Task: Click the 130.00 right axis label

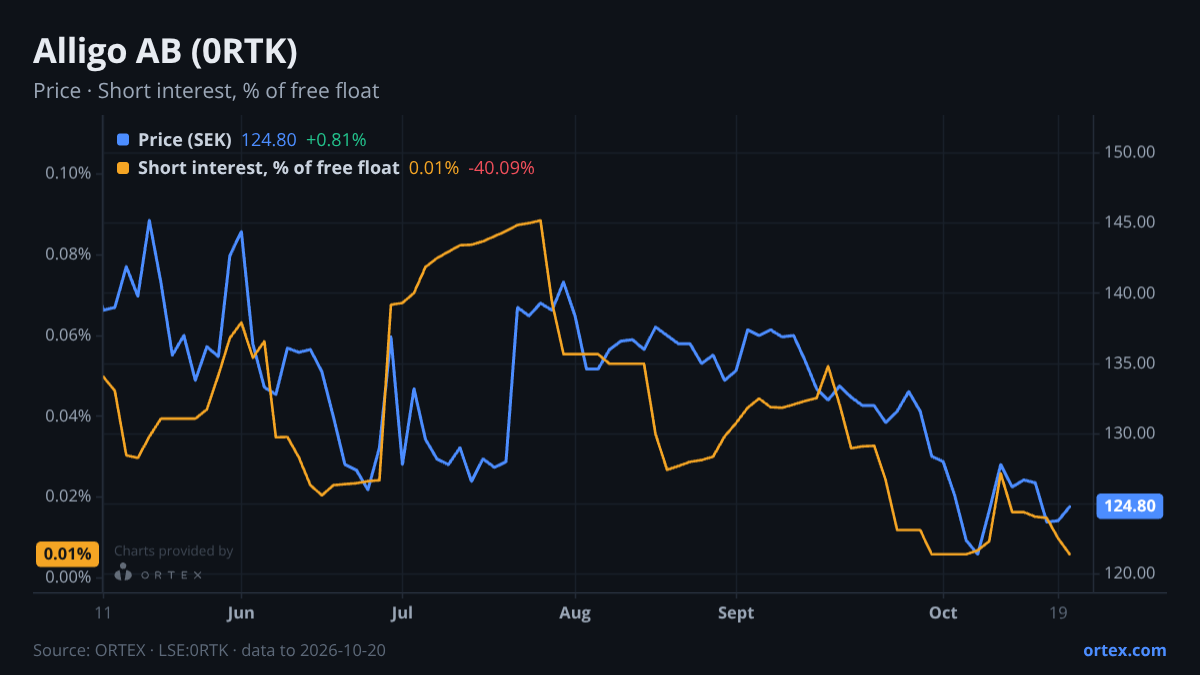Action: pos(1130,433)
